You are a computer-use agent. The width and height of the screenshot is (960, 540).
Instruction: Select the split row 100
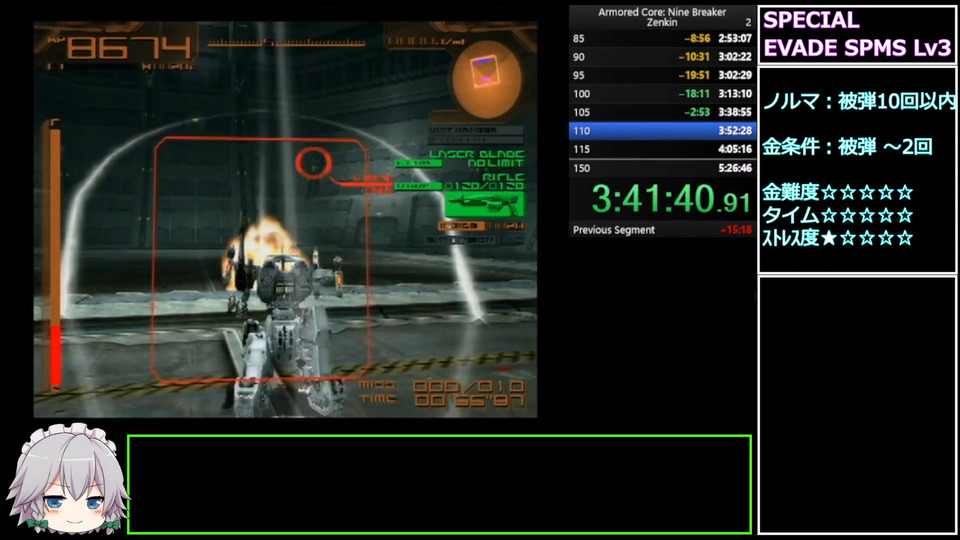662,94
